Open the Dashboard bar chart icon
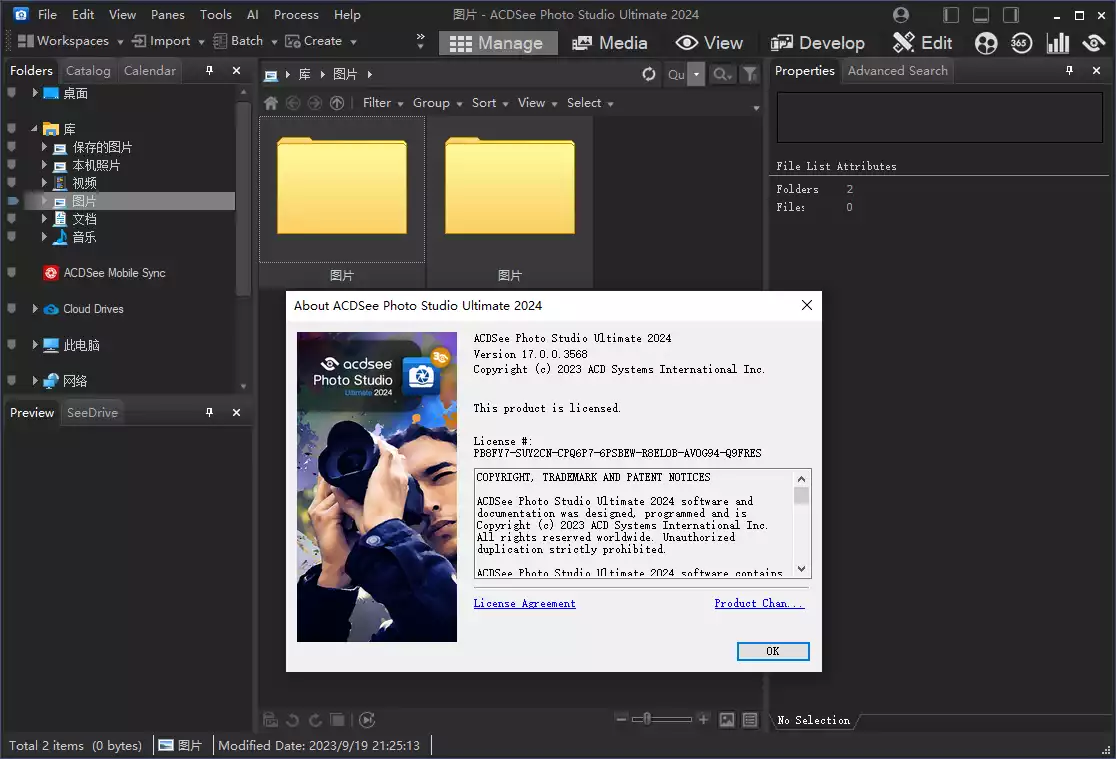Image resolution: width=1116 pixels, height=759 pixels. [x=1058, y=43]
